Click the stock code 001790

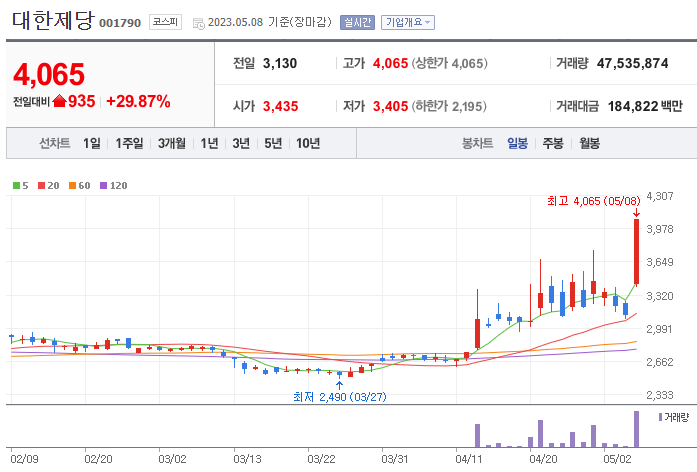[x=120, y=23]
